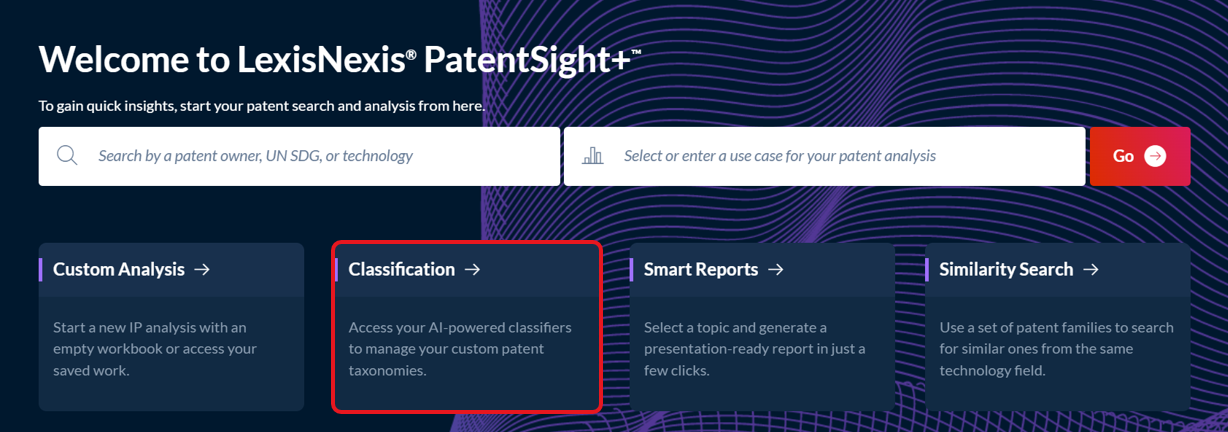Viewport: 1228px width, 432px height.
Task: Click the white arrow circle on Go button
Action: click(1155, 156)
